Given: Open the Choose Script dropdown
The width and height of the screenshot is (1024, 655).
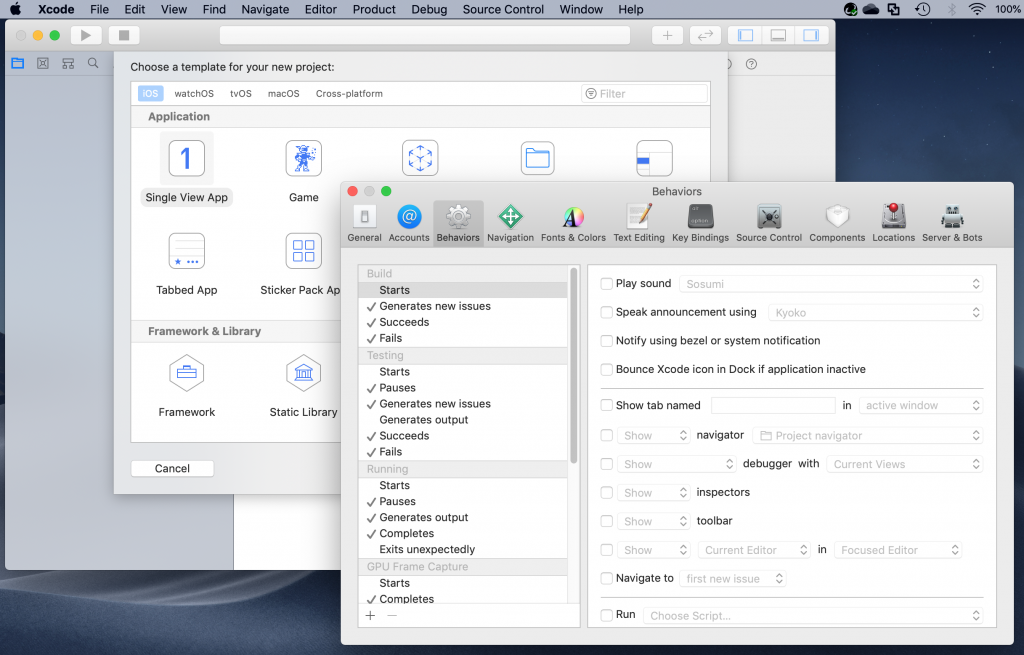Looking at the screenshot, I should (x=813, y=616).
